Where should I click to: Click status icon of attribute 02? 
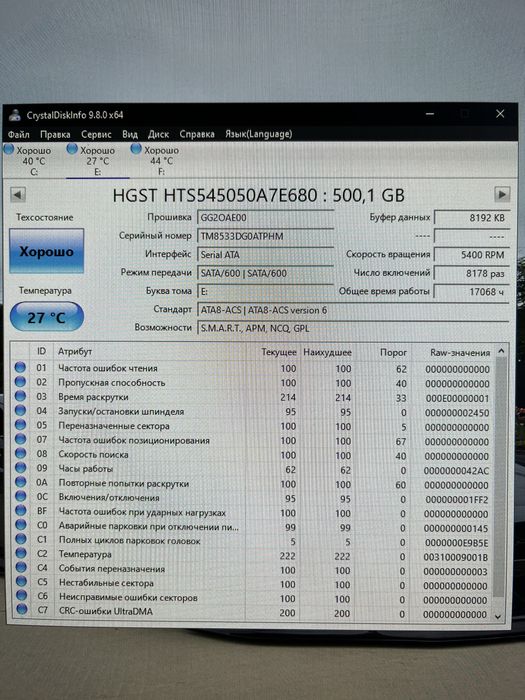[x=20, y=382]
